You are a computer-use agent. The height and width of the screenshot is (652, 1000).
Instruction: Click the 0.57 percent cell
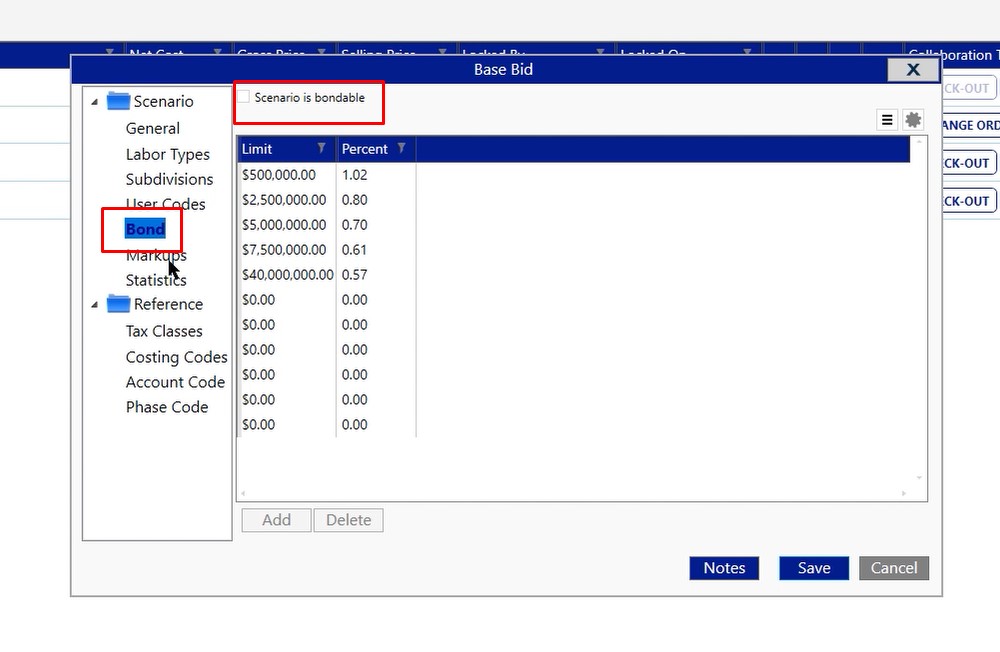point(355,274)
